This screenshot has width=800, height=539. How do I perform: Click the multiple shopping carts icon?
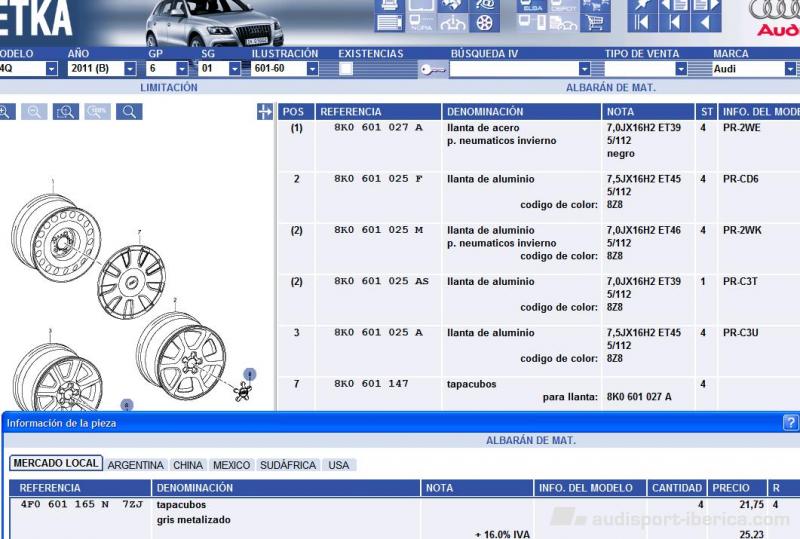click(x=595, y=6)
